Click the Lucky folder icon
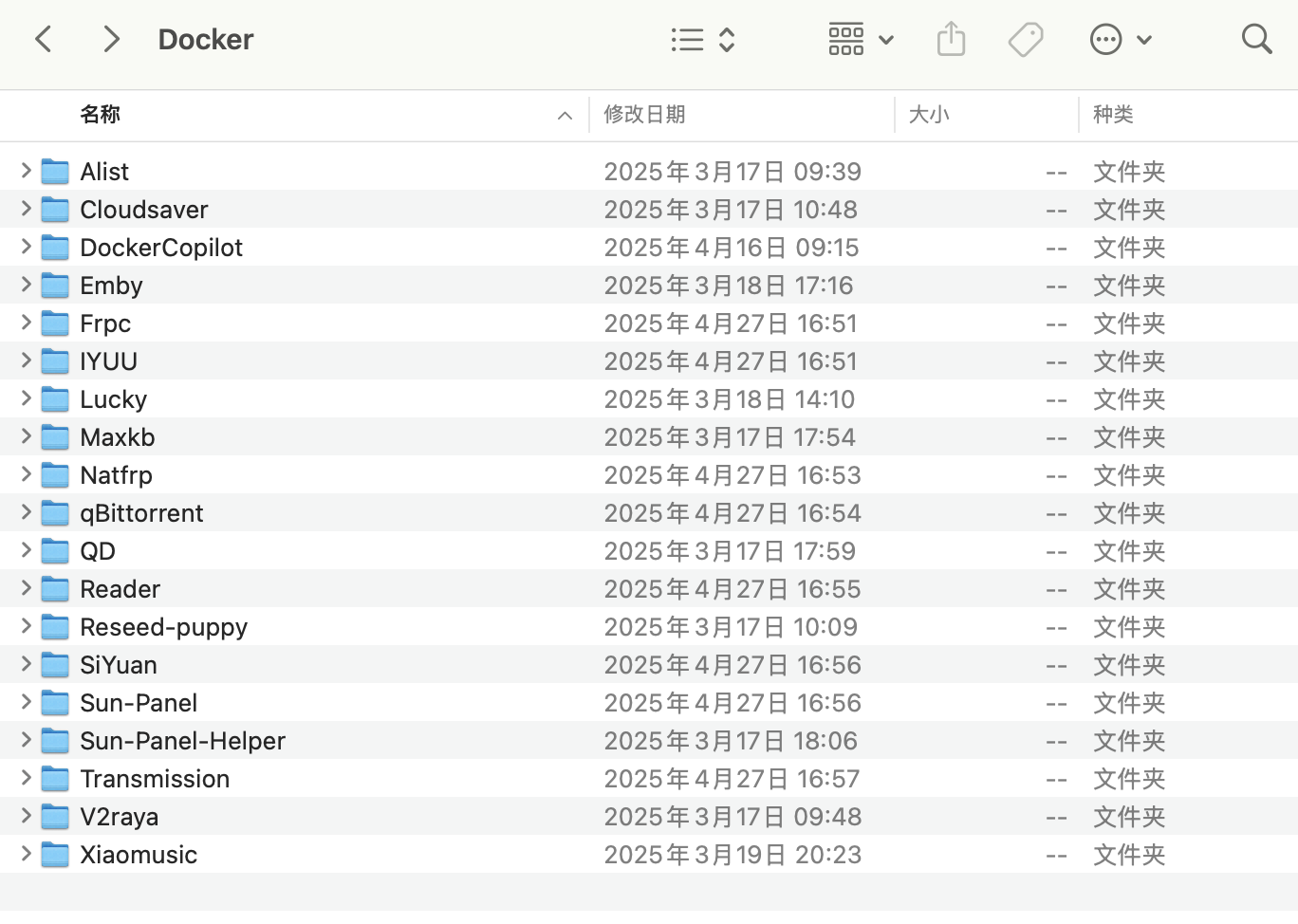Image resolution: width=1298 pixels, height=924 pixels. pyautogui.click(x=56, y=399)
